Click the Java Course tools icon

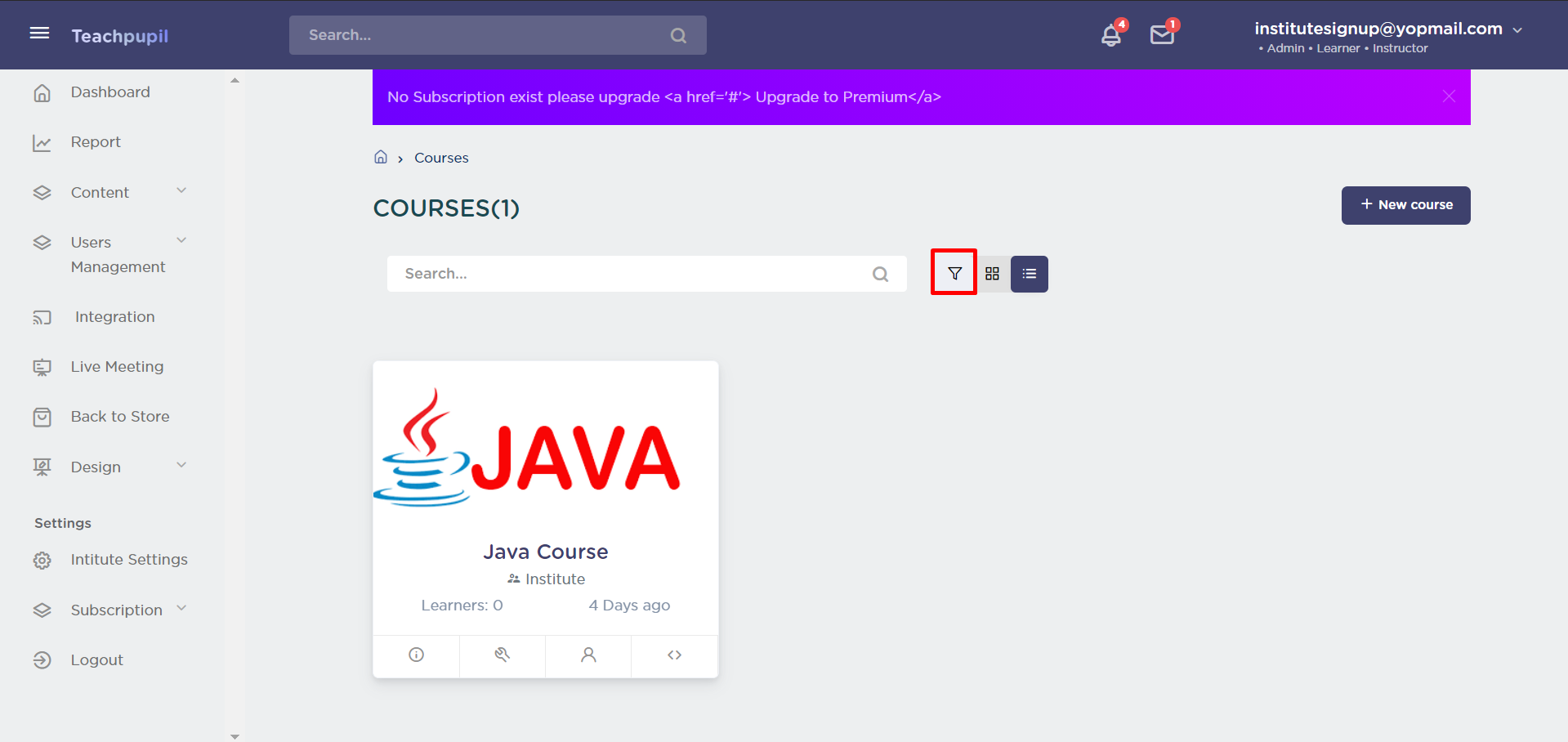pyautogui.click(x=502, y=655)
